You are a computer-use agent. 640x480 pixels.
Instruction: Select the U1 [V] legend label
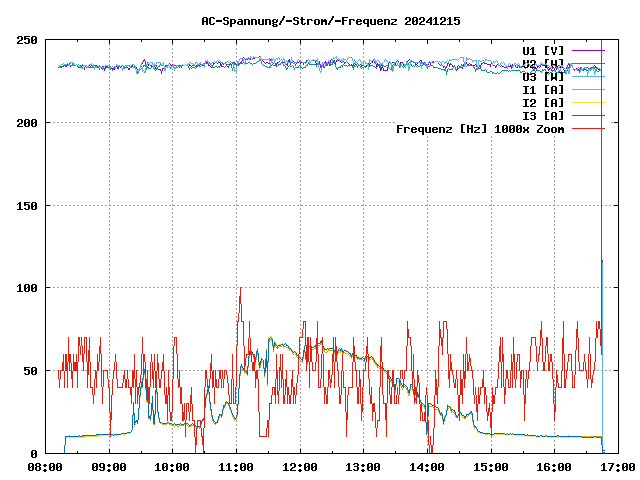pyautogui.click(x=543, y=50)
